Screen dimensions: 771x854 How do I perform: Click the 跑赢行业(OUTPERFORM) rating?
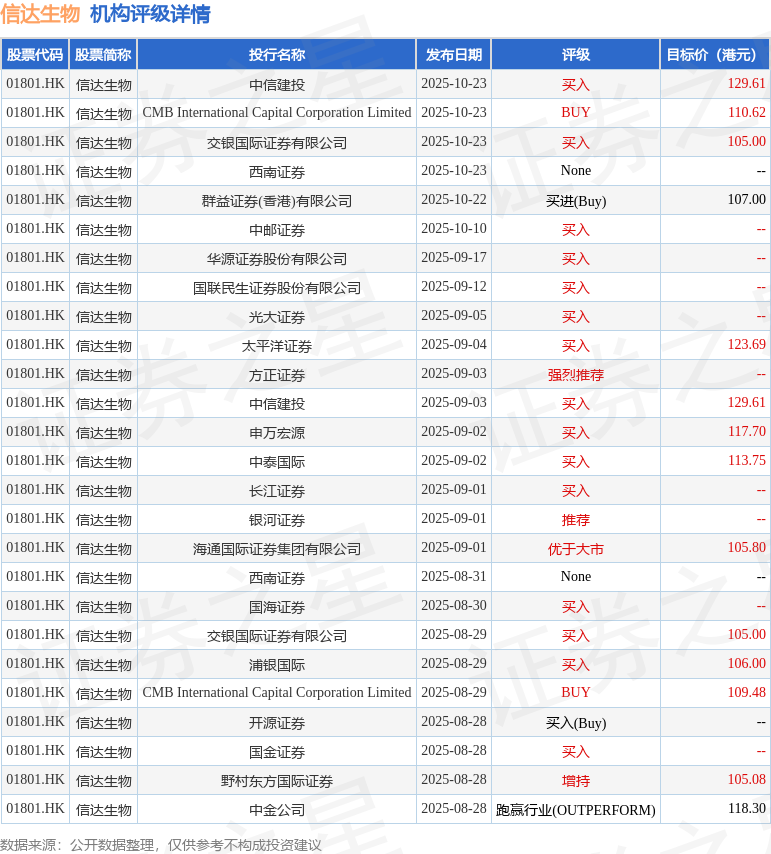point(576,810)
